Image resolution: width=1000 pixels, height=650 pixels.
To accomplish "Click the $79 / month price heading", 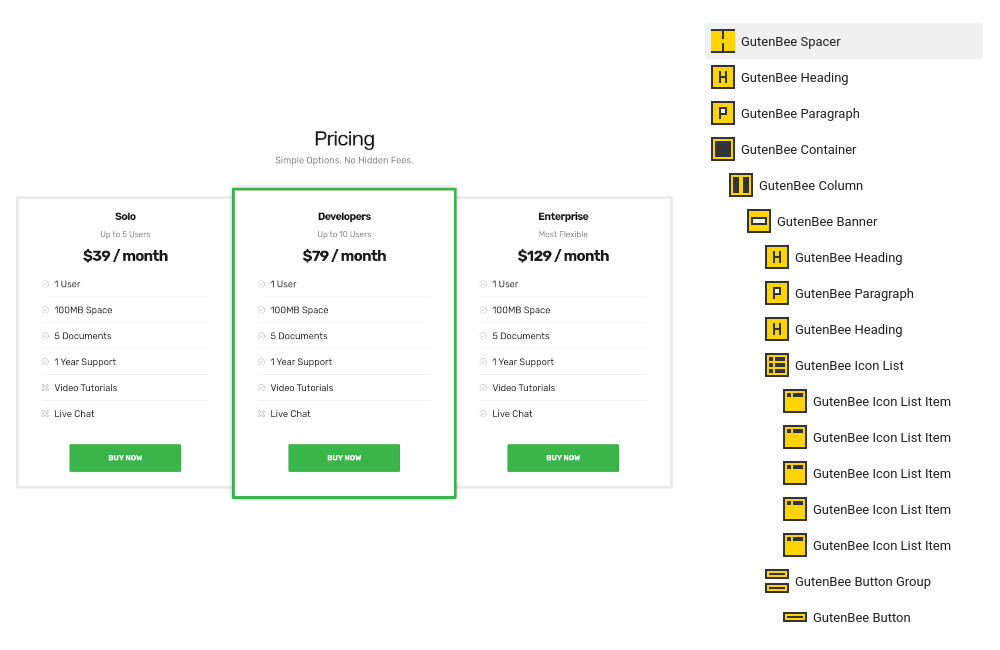I will click(344, 256).
